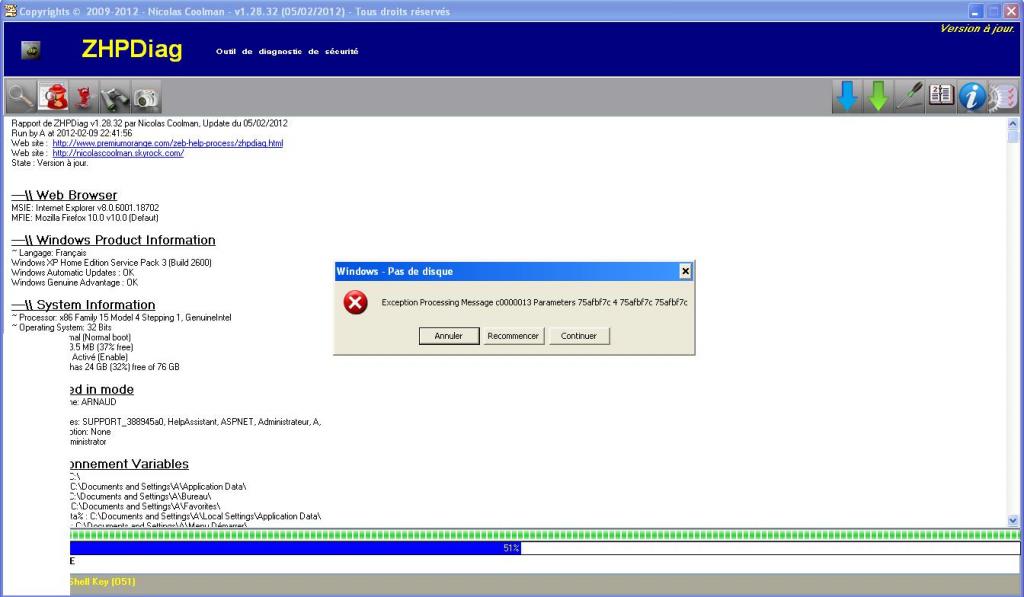The width and height of the screenshot is (1024, 597).
Task: Open the screwdriver options tool
Action: [x=910, y=97]
